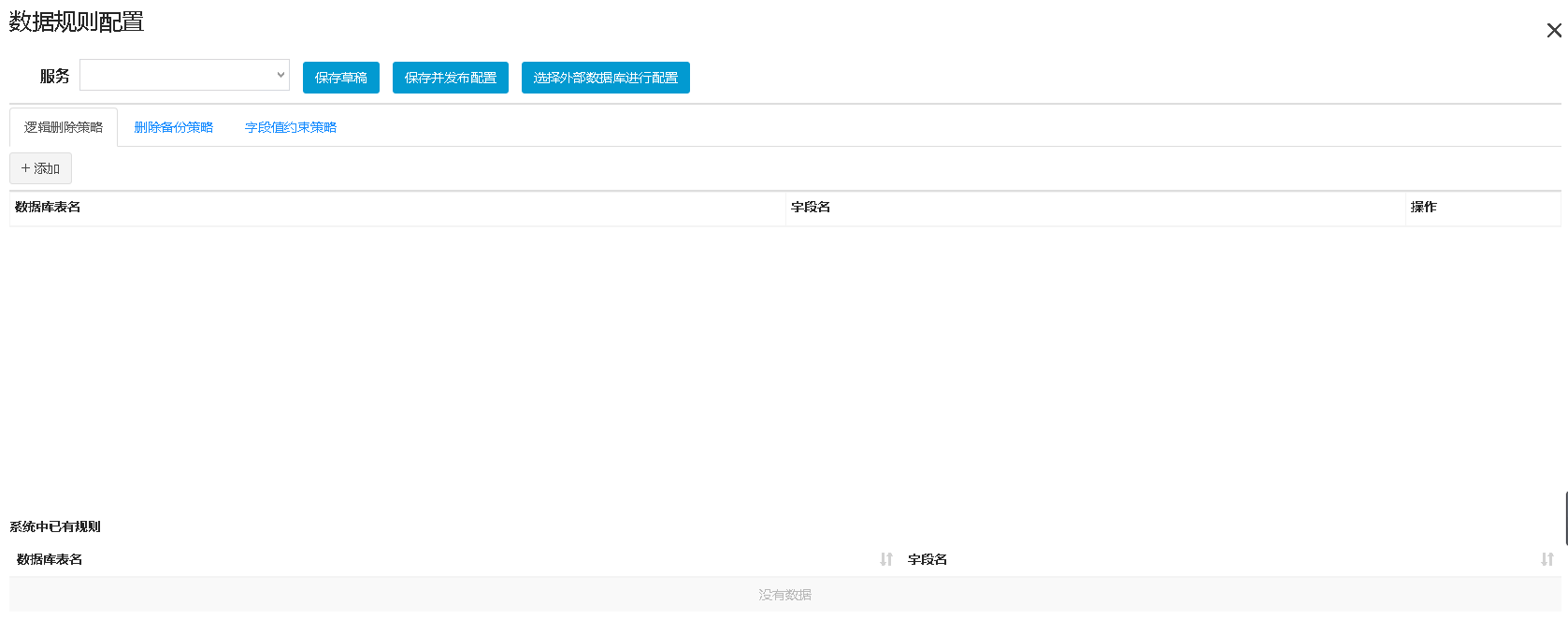Click the vertical scrollbar at right edge

pos(1565,517)
